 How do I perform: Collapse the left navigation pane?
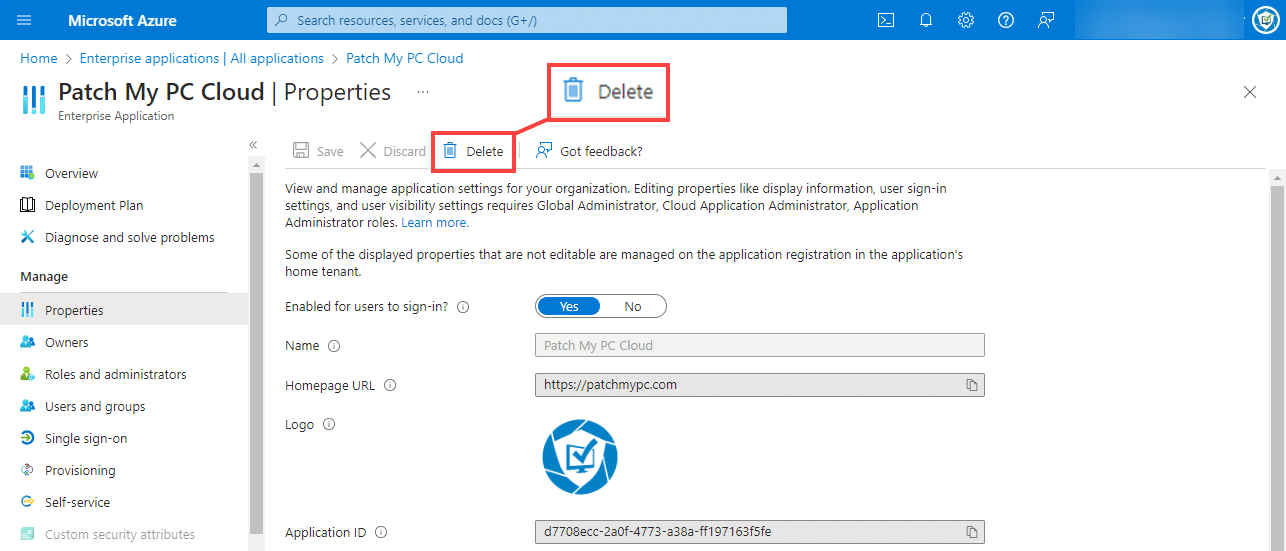point(253,145)
